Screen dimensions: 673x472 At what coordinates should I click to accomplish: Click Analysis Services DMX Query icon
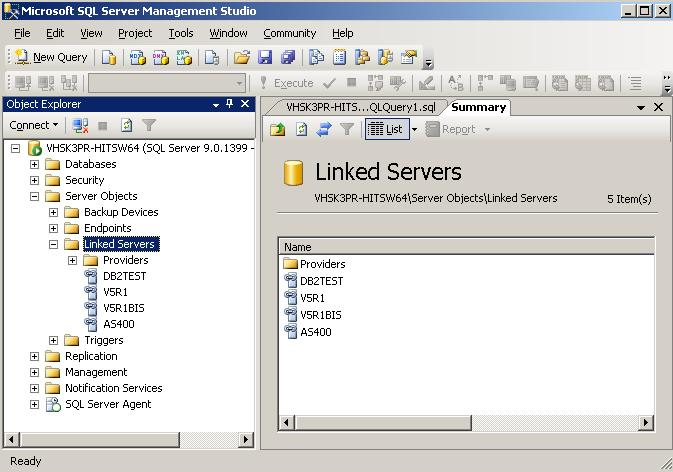coord(161,57)
